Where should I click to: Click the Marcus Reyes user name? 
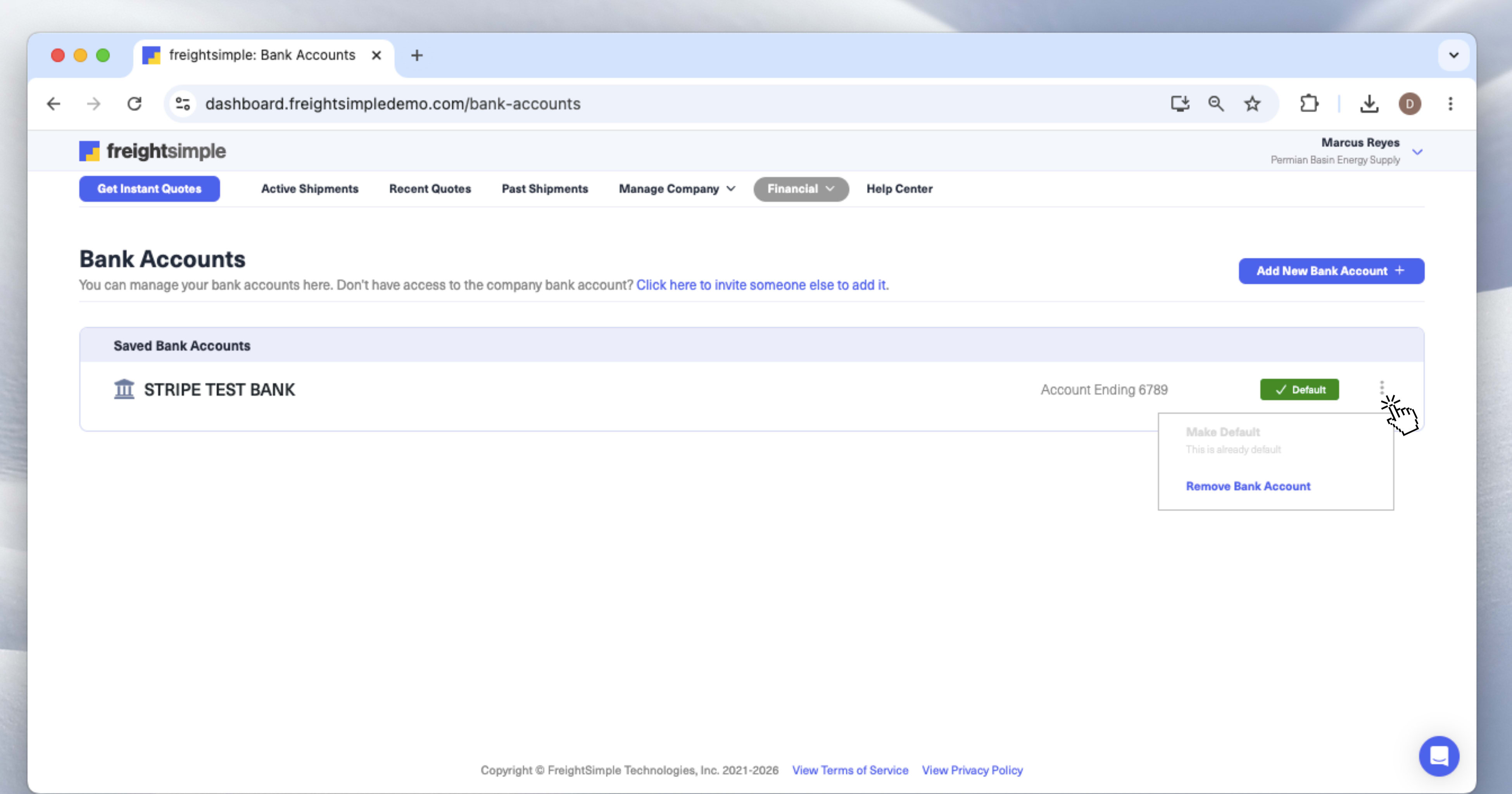click(1360, 142)
